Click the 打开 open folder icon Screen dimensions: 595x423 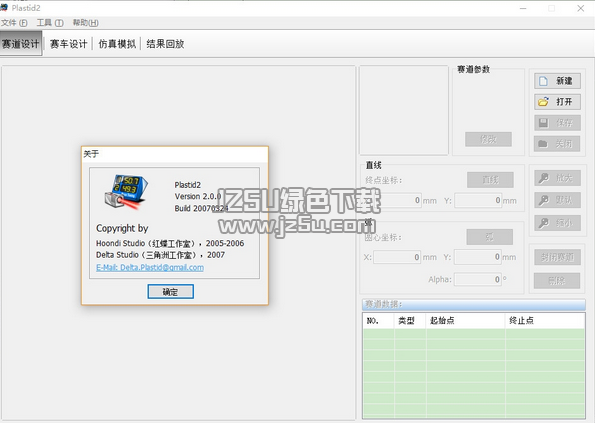click(543, 102)
